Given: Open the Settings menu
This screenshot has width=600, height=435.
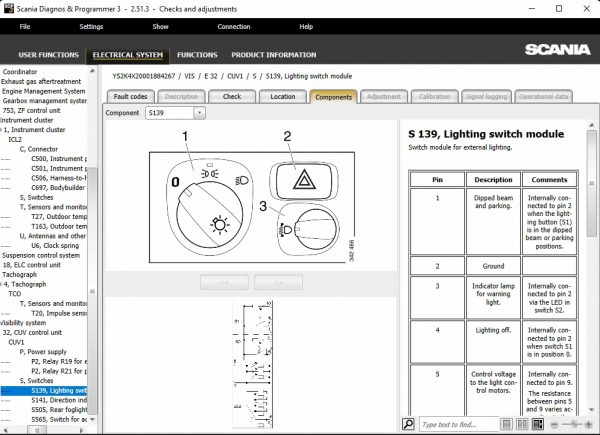Looking at the screenshot, I should [91, 26].
